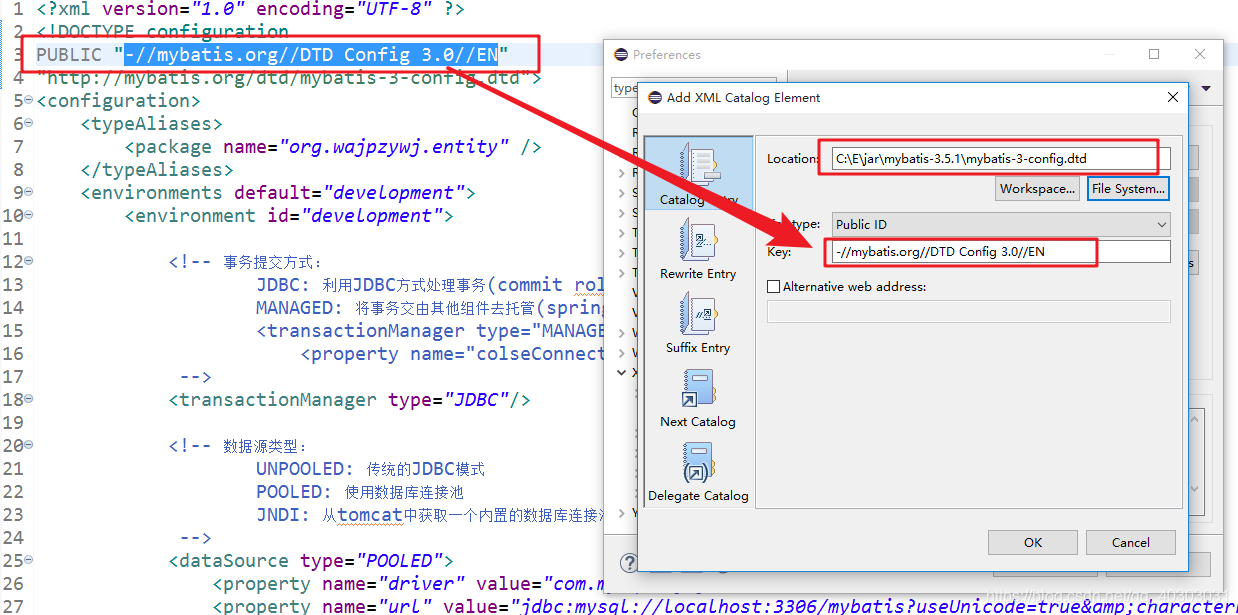Click the 'Key:' label in the dialog

[x=779, y=252]
